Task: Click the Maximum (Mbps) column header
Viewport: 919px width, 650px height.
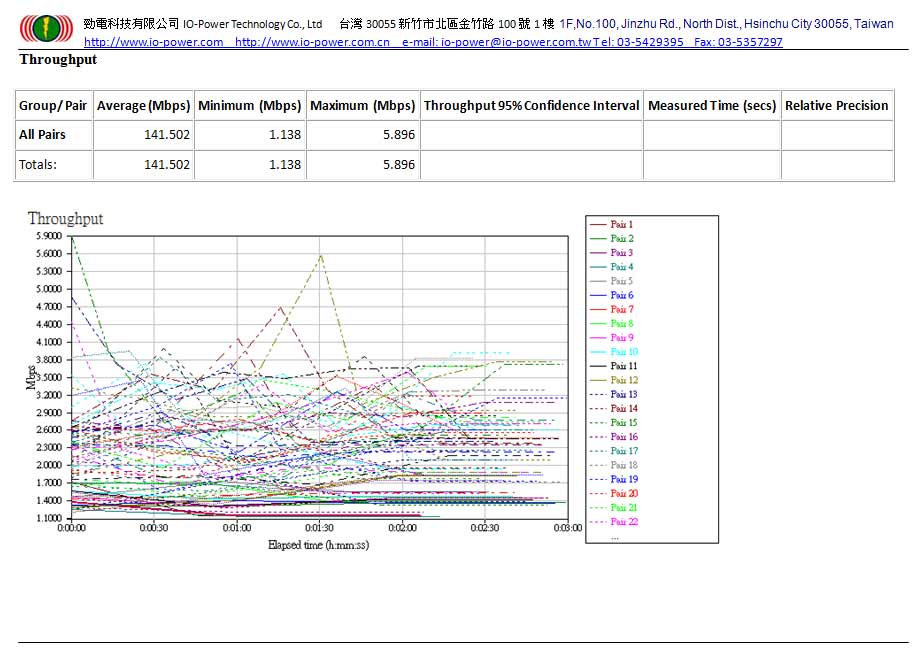Action: point(363,106)
